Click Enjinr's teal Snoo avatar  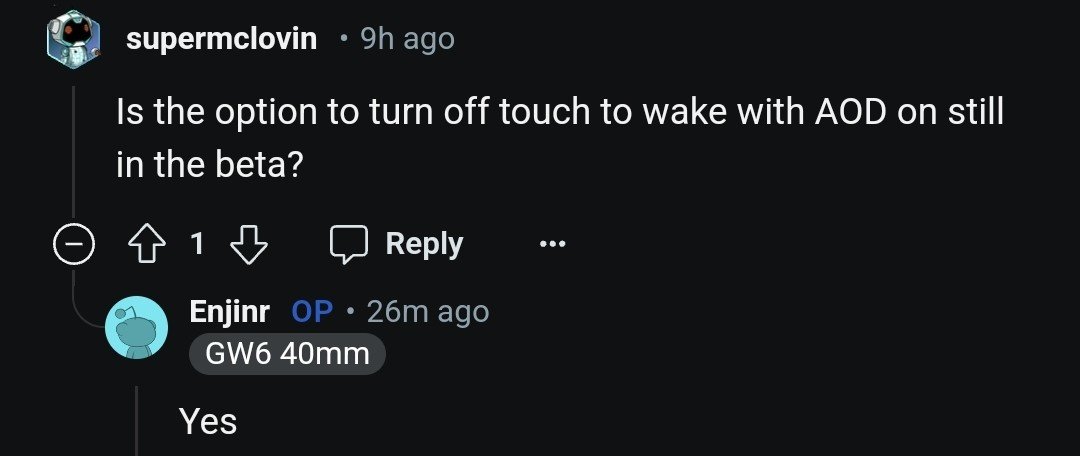point(136,327)
